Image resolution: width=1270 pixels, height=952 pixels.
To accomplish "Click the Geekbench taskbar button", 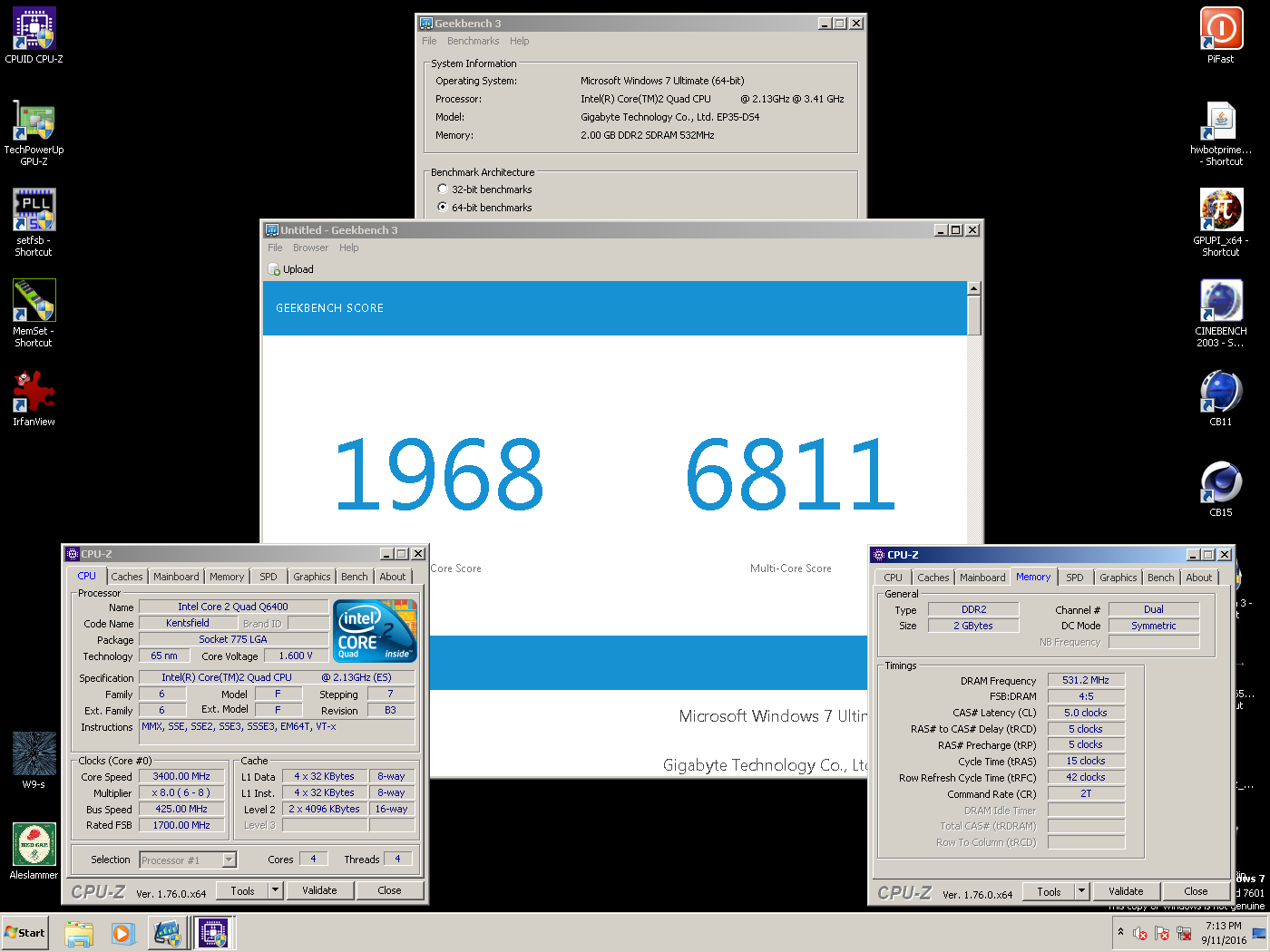I will pos(168,933).
